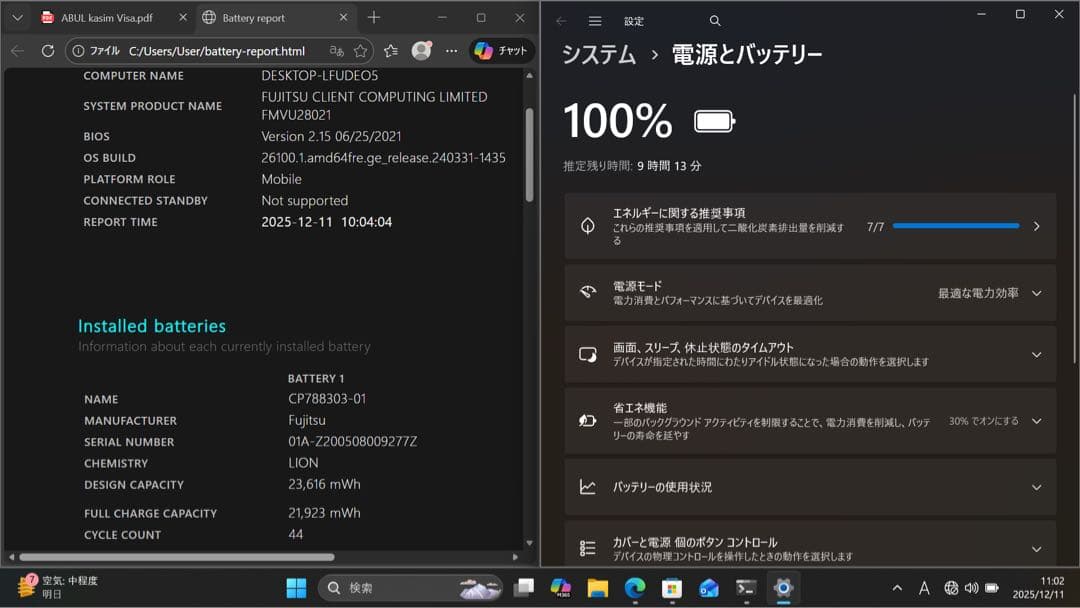
Task: Click the favorites star in Edge's address bar
Action: 358,50
